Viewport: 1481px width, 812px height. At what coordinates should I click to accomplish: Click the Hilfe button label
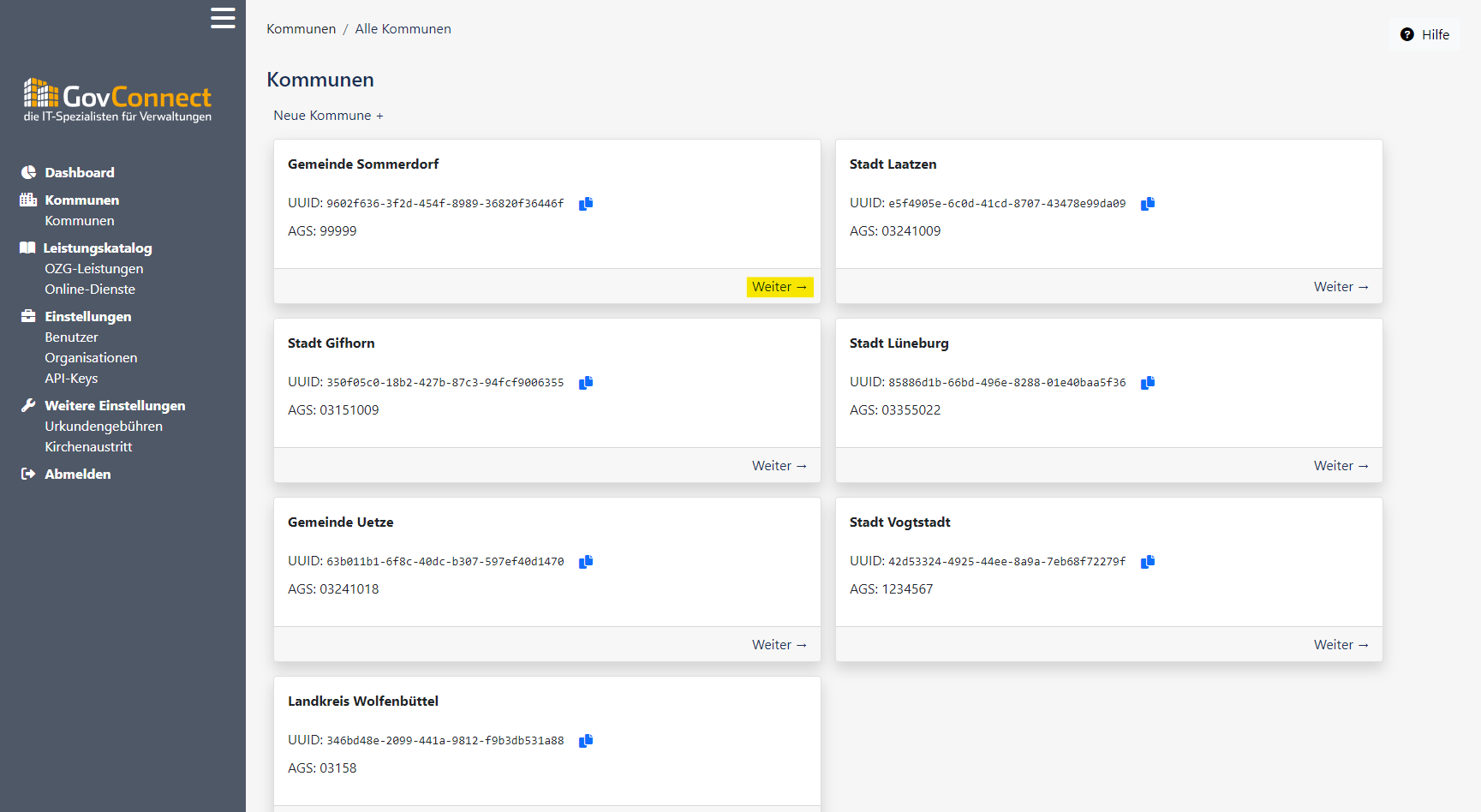coord(1436,34)
